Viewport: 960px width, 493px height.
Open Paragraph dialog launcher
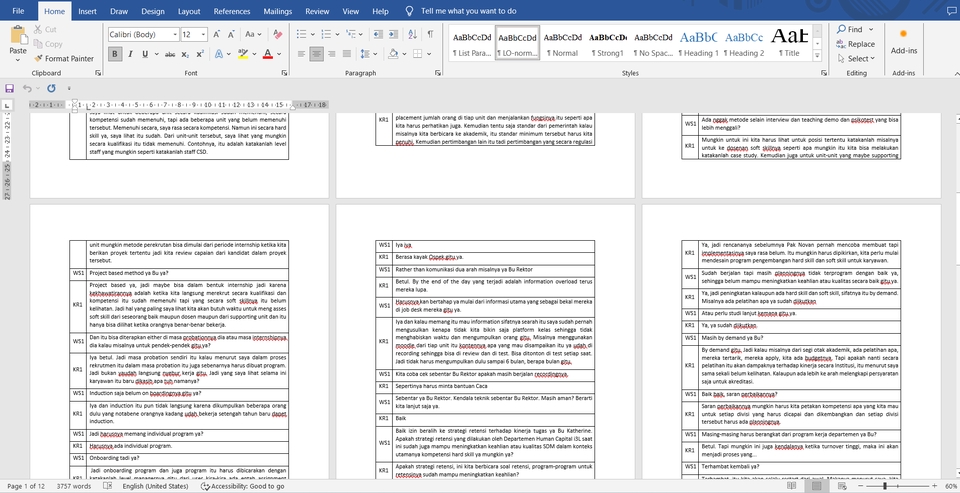[x=437, y=73]
